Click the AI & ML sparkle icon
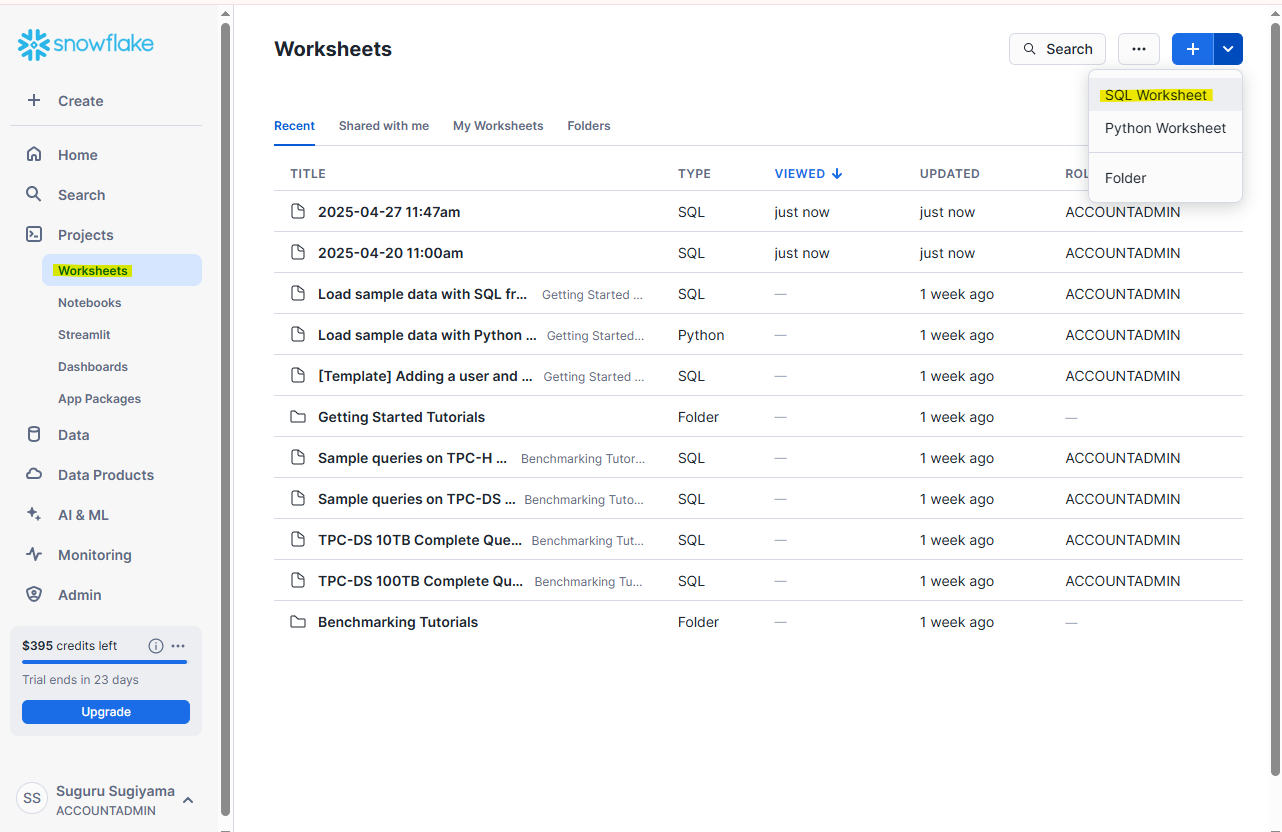 34,514
